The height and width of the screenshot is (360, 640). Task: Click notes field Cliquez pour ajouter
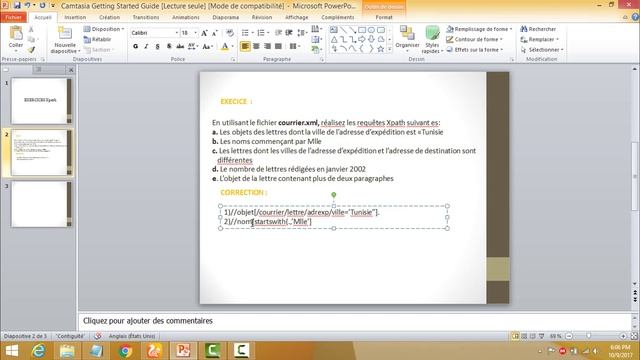tap(147, 321)
